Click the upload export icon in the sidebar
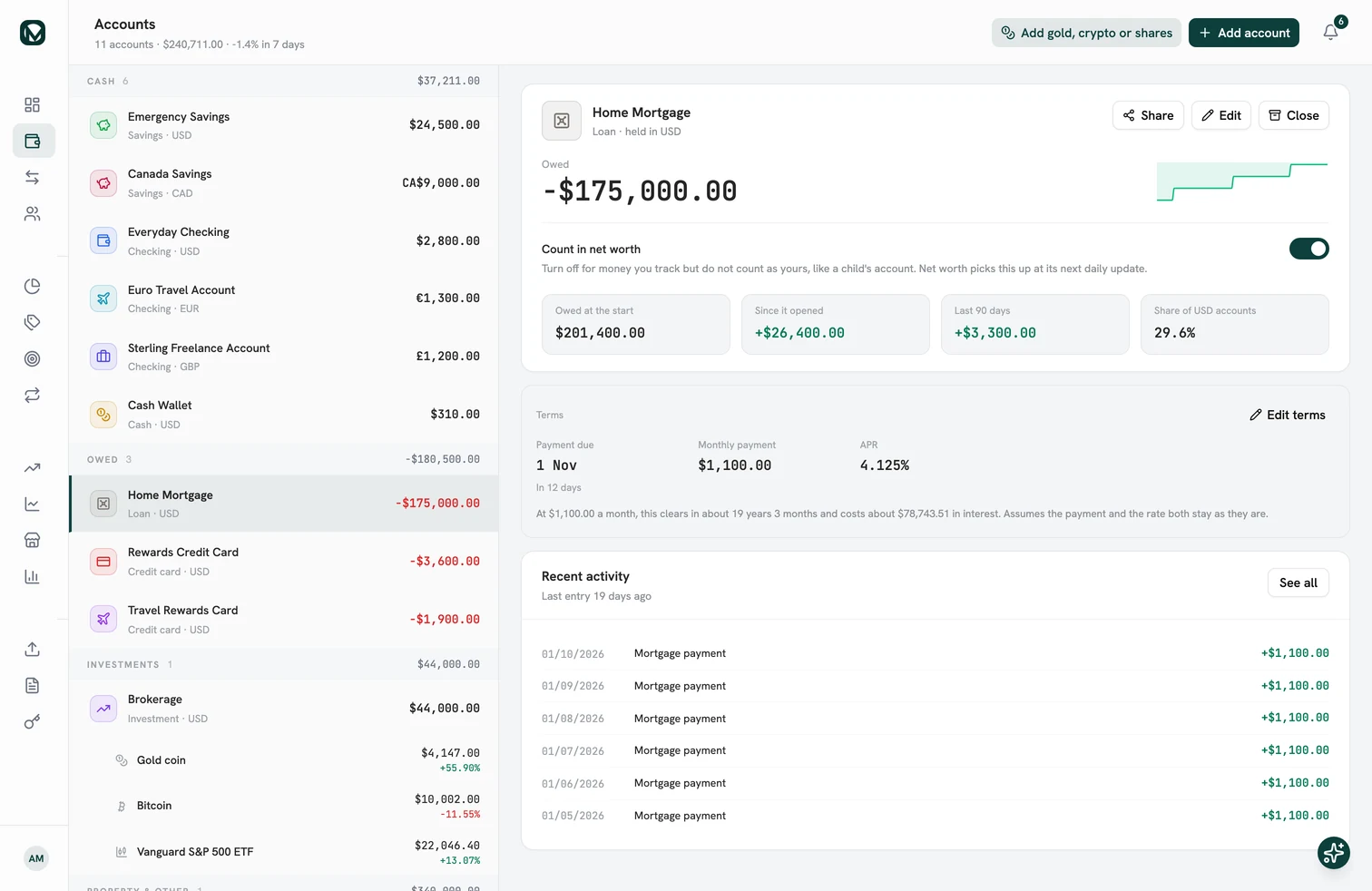Image resolution: width=1372 pixels, height=891 pixels. click(33, 650)
